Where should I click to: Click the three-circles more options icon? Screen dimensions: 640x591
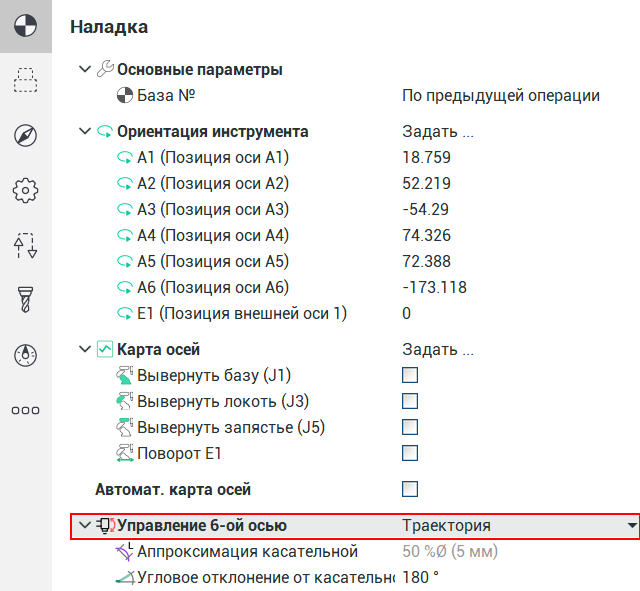(25, 409)
